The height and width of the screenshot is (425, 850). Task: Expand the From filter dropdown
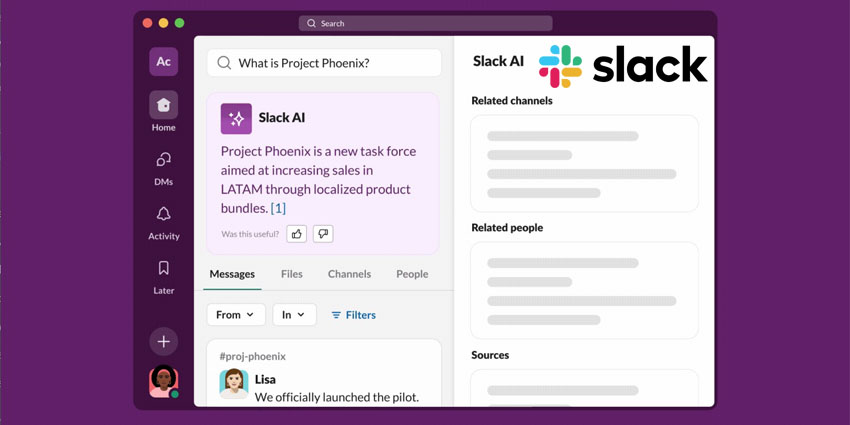point(236,315)
